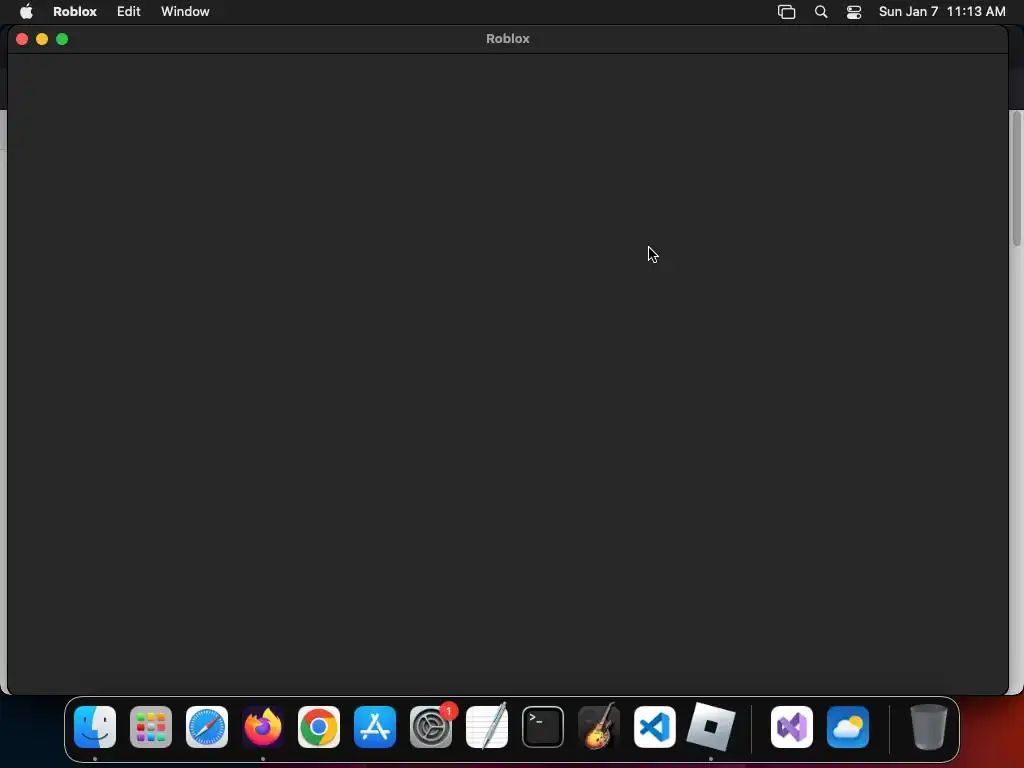Open Firefox from the Dock

point(263,727)
